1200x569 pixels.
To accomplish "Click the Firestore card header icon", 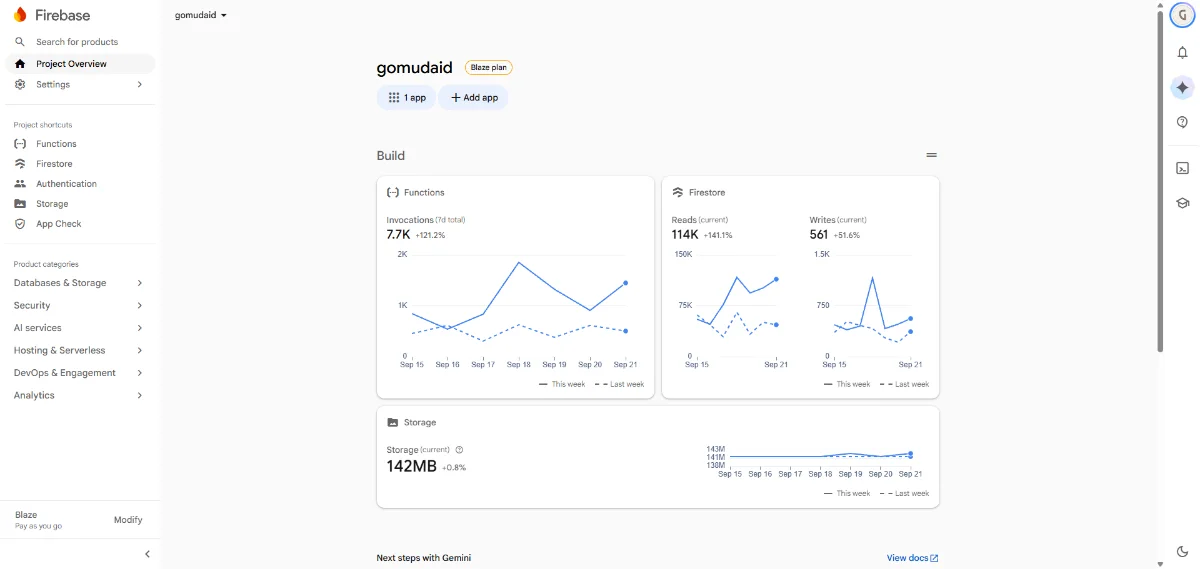I will 678,192.
